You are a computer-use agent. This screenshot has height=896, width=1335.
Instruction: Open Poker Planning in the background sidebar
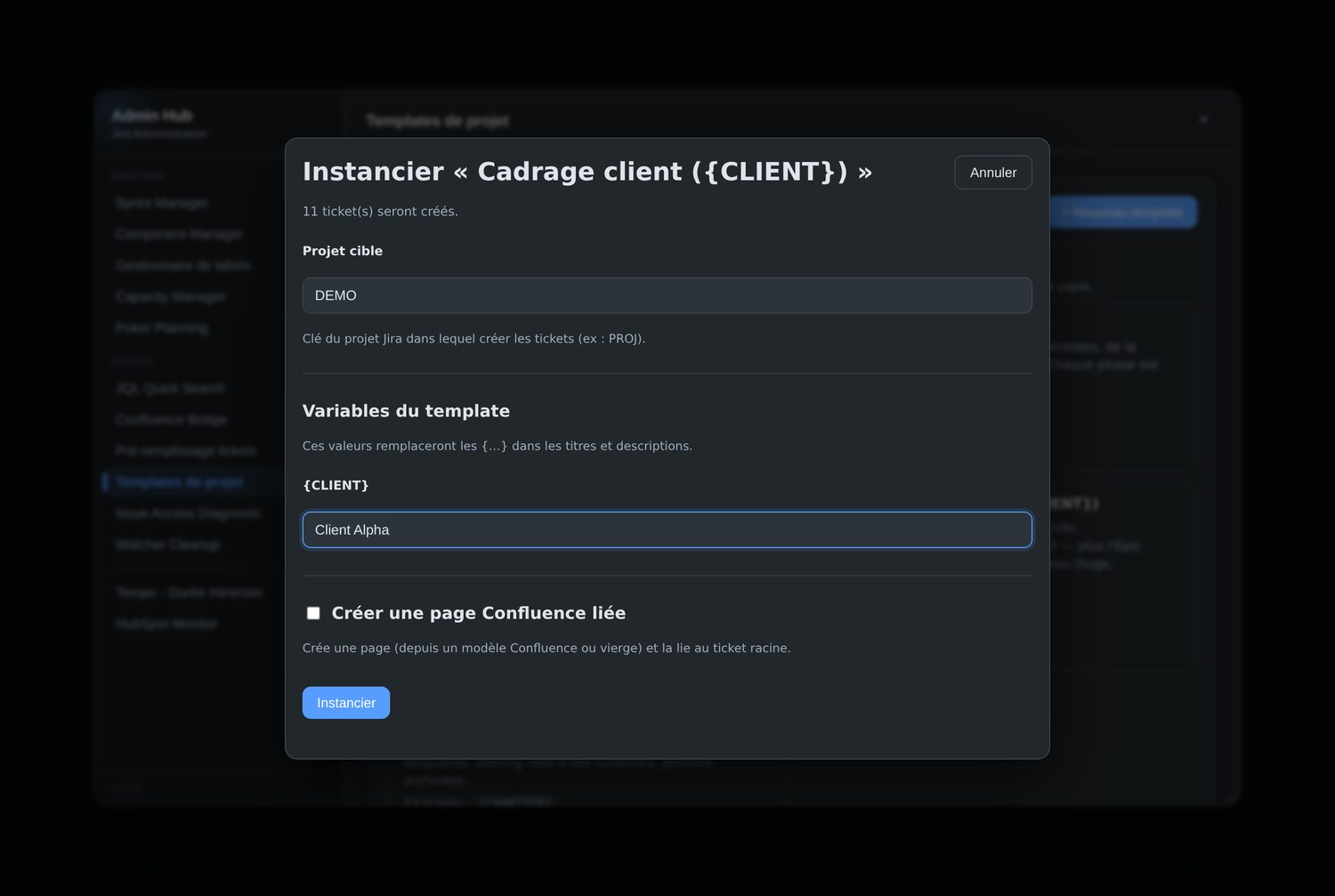(x=161, y=327)
